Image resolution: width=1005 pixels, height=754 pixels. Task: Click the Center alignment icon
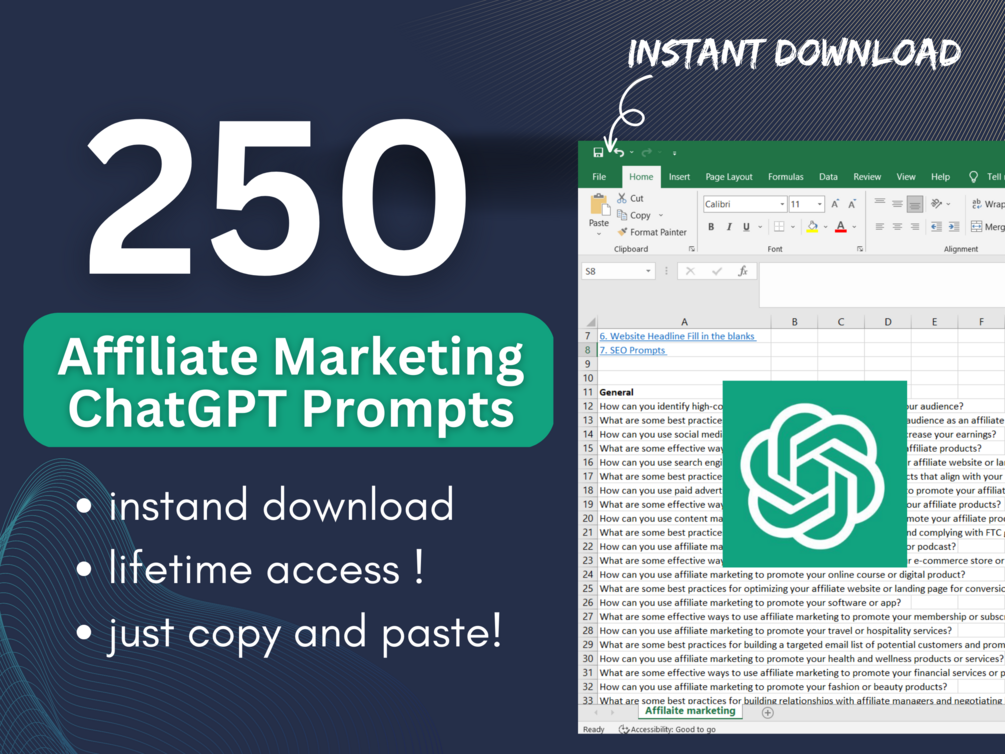coord(897,226)
